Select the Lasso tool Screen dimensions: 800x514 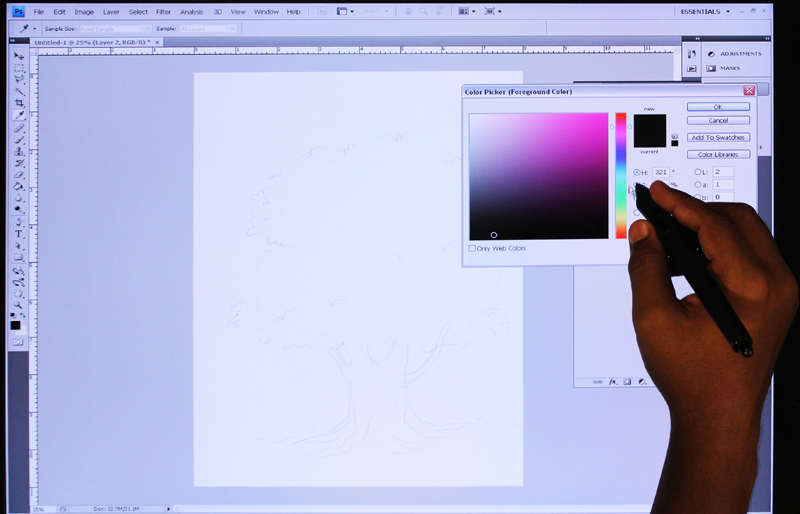pyautogui.click(x=19, y=80)
